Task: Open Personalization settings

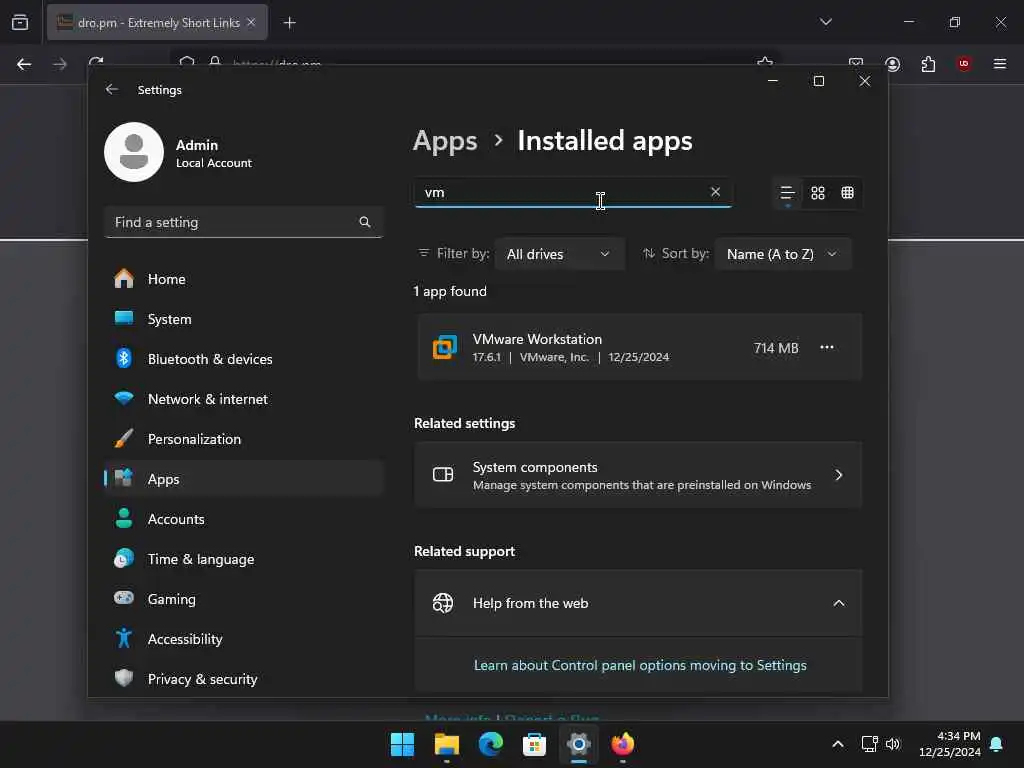Action: 243,440
